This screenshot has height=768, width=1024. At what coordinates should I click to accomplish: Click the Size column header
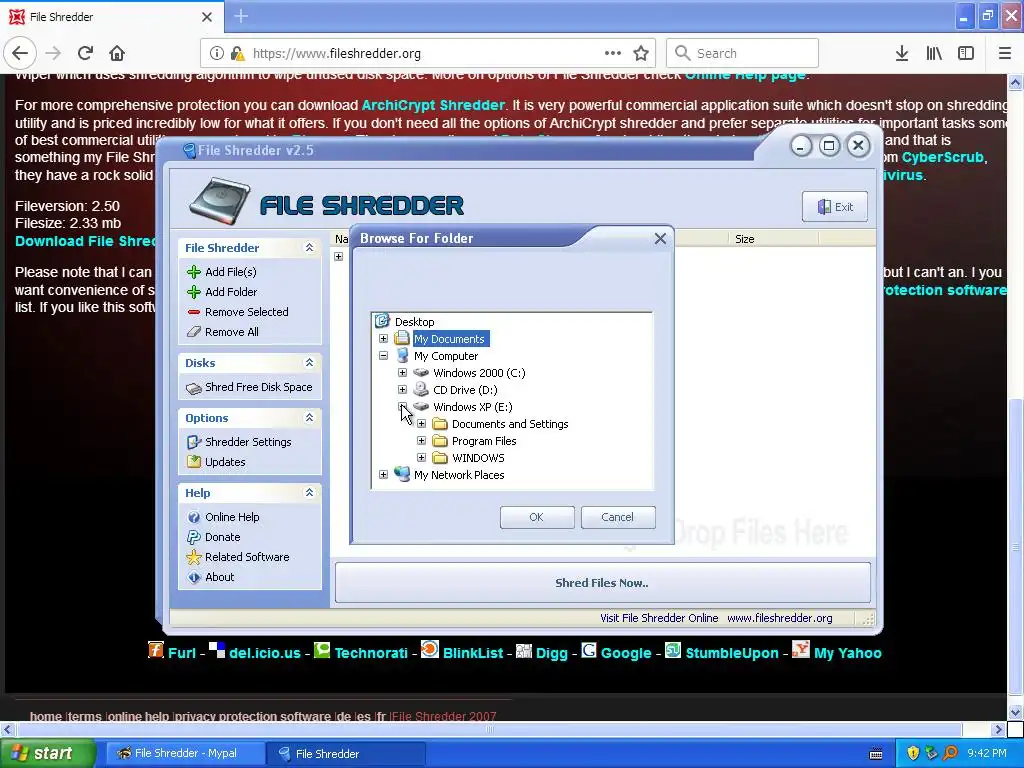coord(773,239)
